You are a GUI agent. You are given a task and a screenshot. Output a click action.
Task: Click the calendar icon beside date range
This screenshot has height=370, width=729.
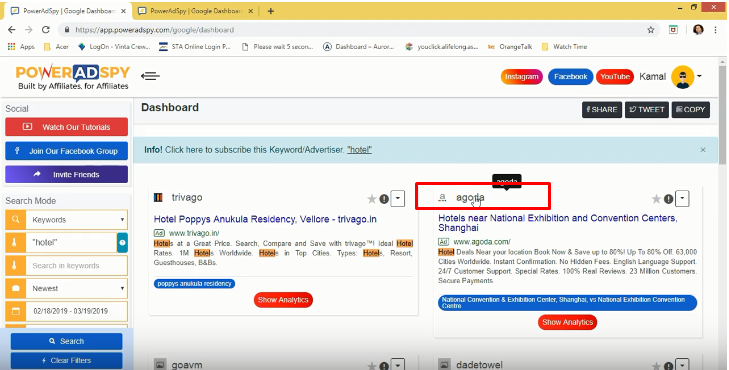(15, 311)
